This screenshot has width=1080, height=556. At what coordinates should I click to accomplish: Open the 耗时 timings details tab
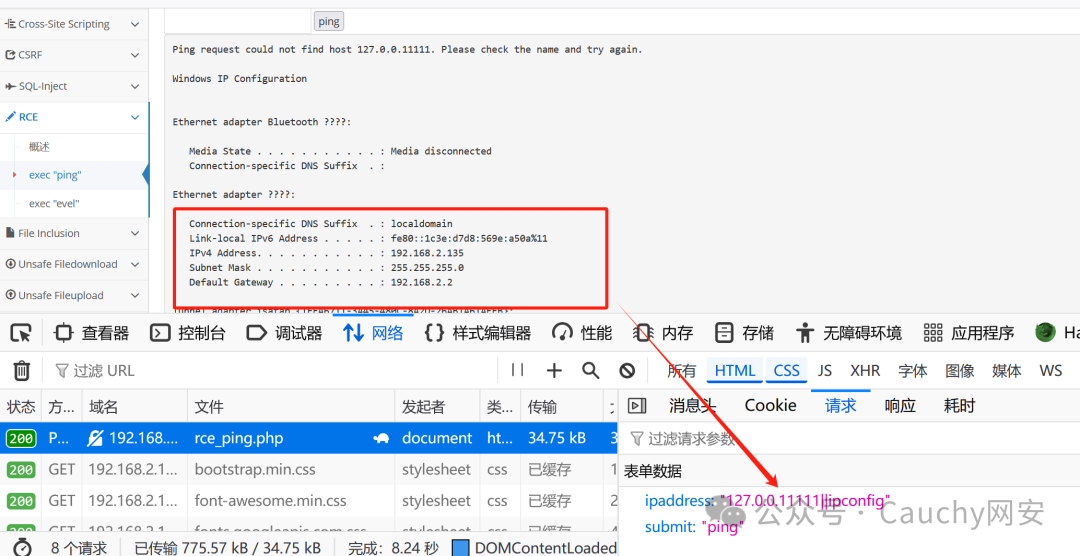[x=959, y=406]
